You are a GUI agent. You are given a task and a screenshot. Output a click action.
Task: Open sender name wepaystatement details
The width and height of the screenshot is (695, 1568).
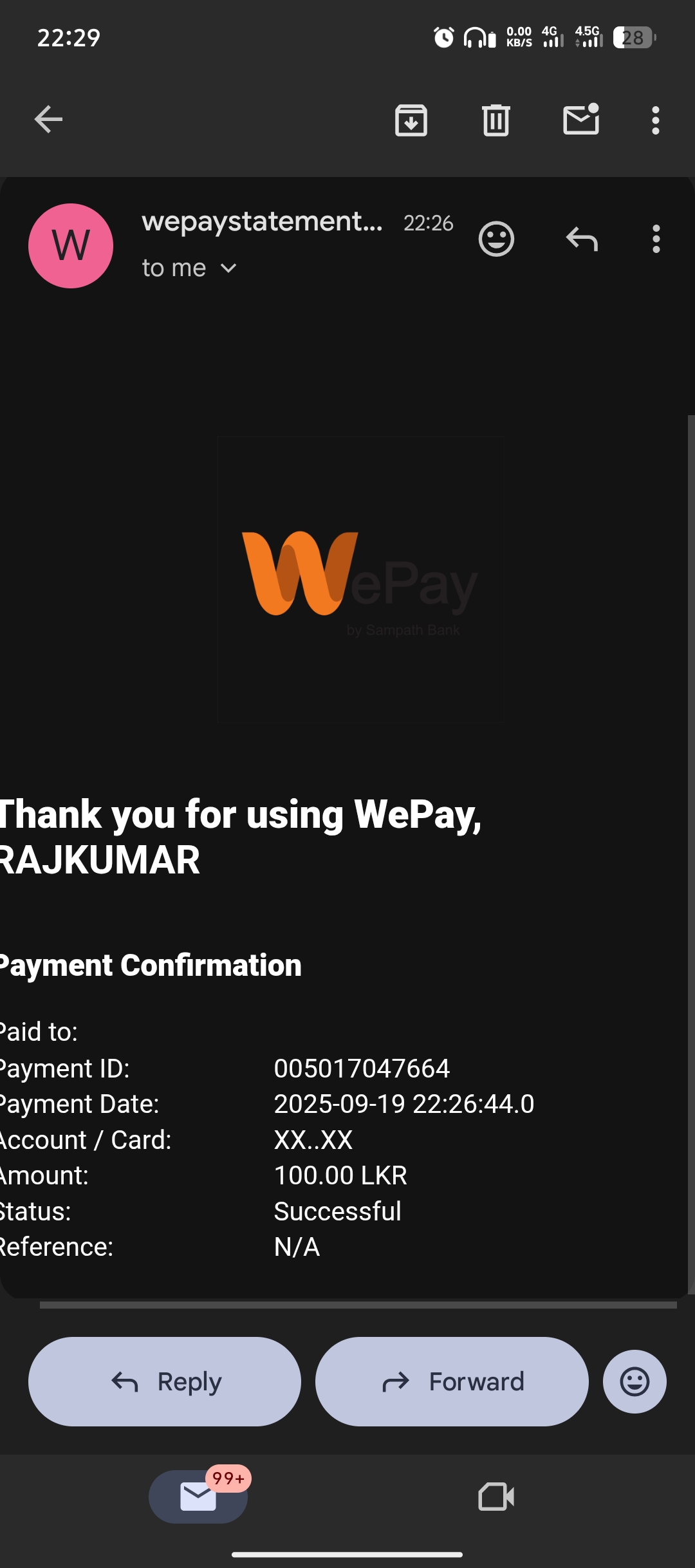coord(263,221)
